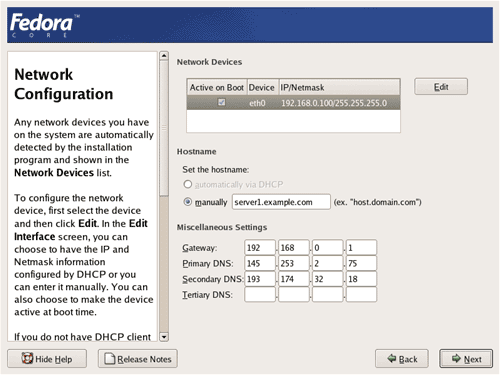Click hostname field server1.example.com
500x375 pixels.
281,202
